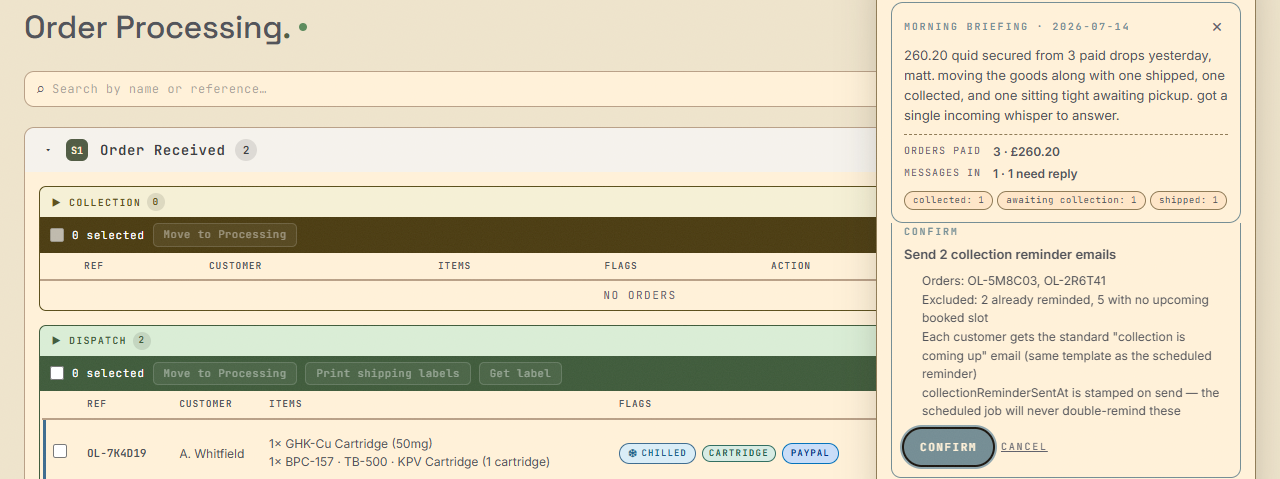This screenshot has height=479, width=1280.
Task: Click REF column header in Collection table
Action: (94, 266)
